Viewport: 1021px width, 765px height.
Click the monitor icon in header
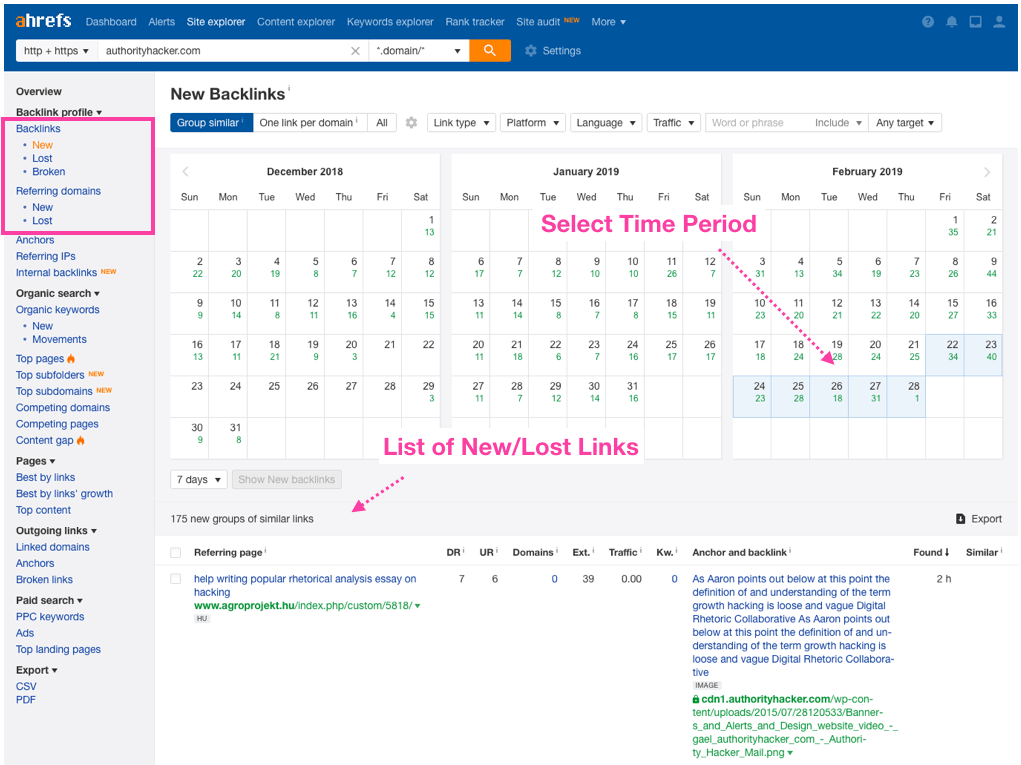(975, 21)
